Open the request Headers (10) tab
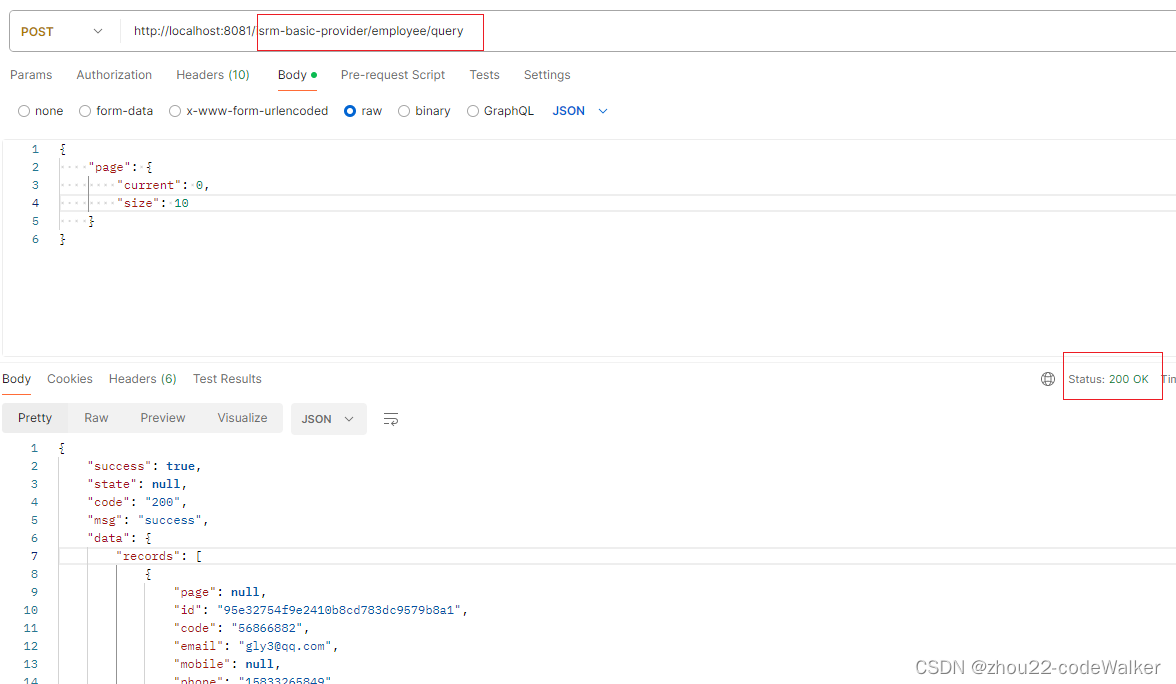The image size is (1176, 684). click(x=213, y=75)
